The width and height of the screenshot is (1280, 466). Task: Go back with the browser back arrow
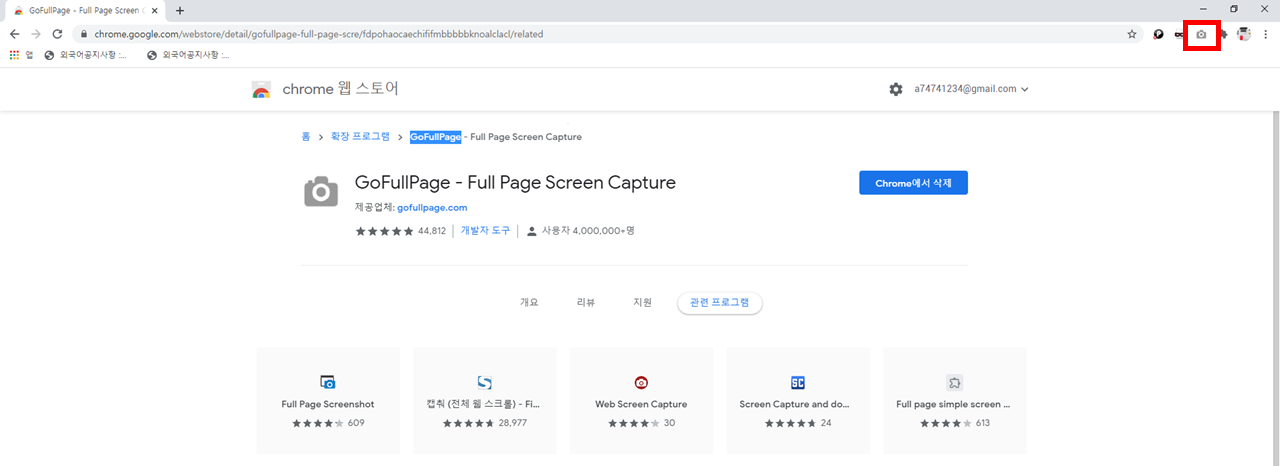(x=14, y=34)
